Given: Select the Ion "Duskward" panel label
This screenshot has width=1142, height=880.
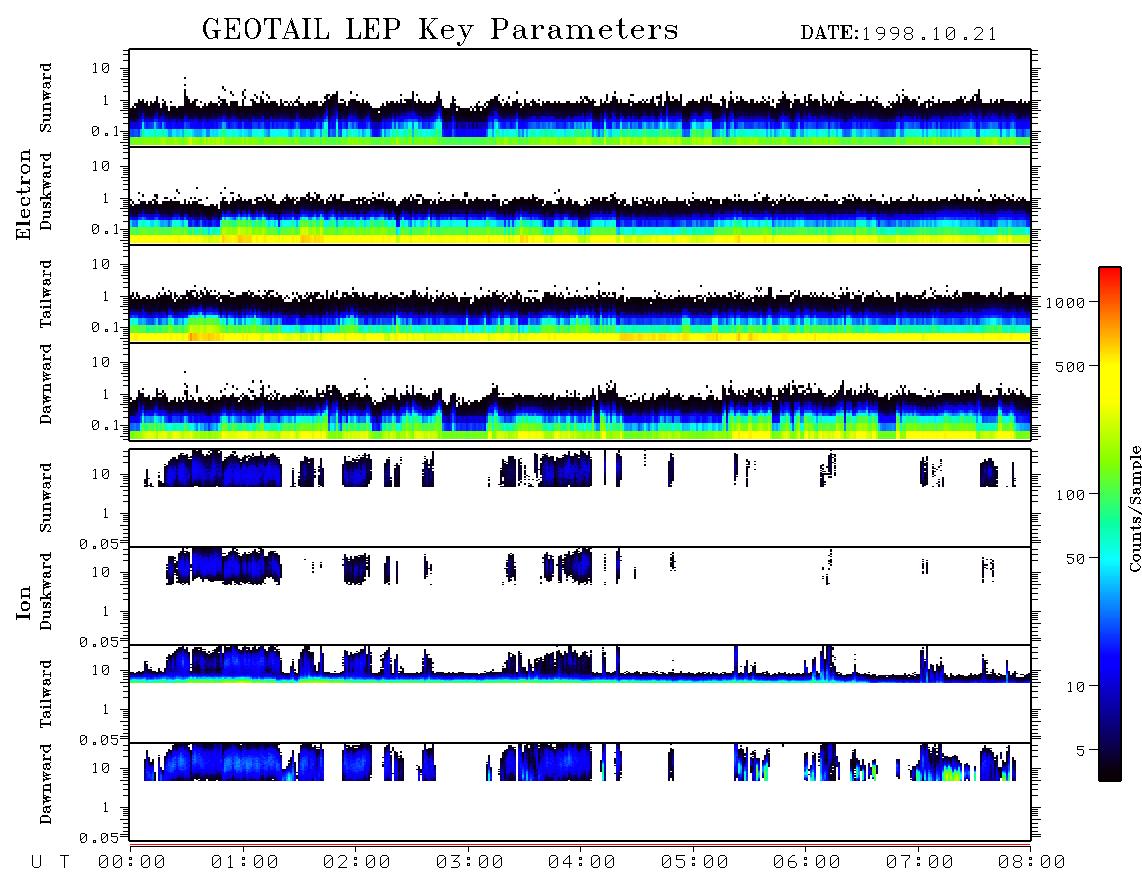Looking at the screenshot, I should (x=46, y=591).
